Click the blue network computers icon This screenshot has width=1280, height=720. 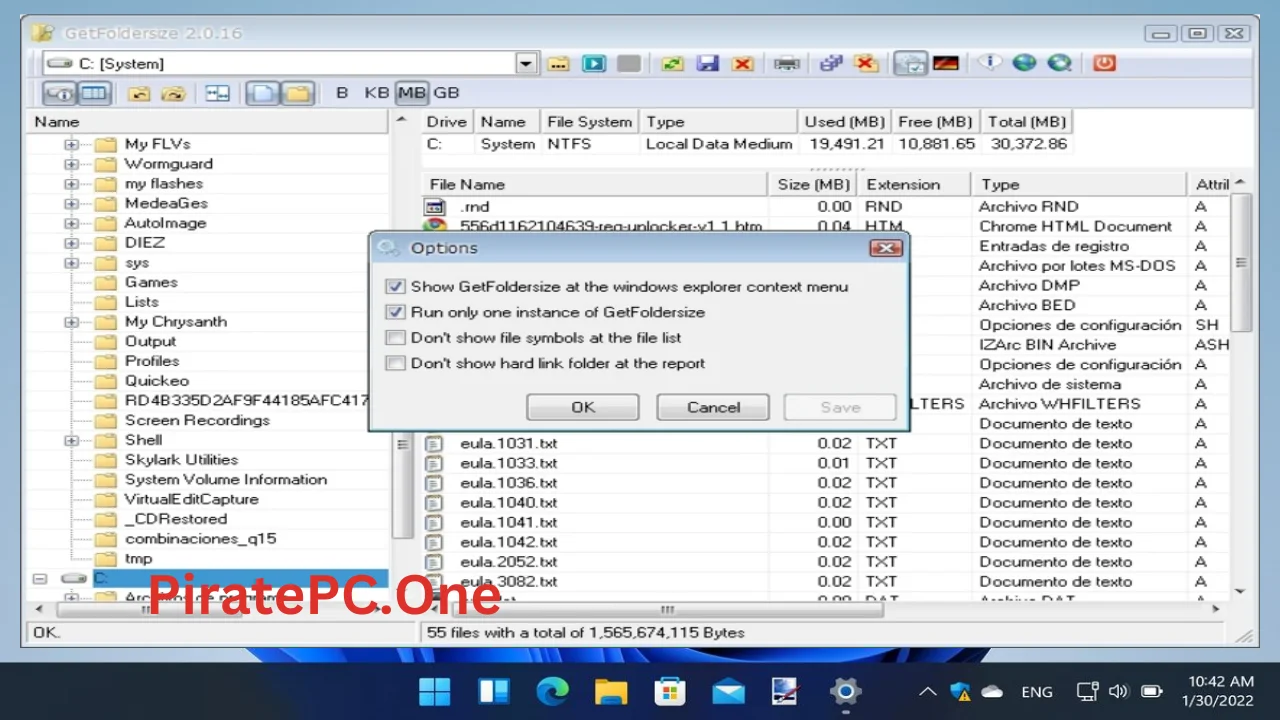831,63
